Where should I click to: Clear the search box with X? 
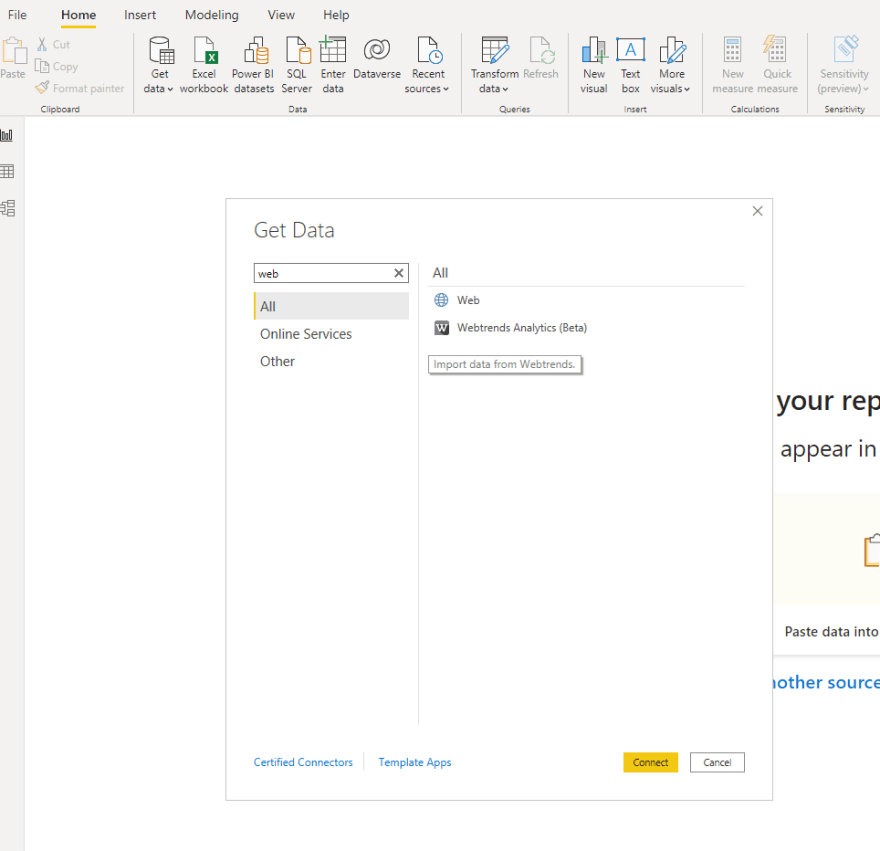coord(399,273)
